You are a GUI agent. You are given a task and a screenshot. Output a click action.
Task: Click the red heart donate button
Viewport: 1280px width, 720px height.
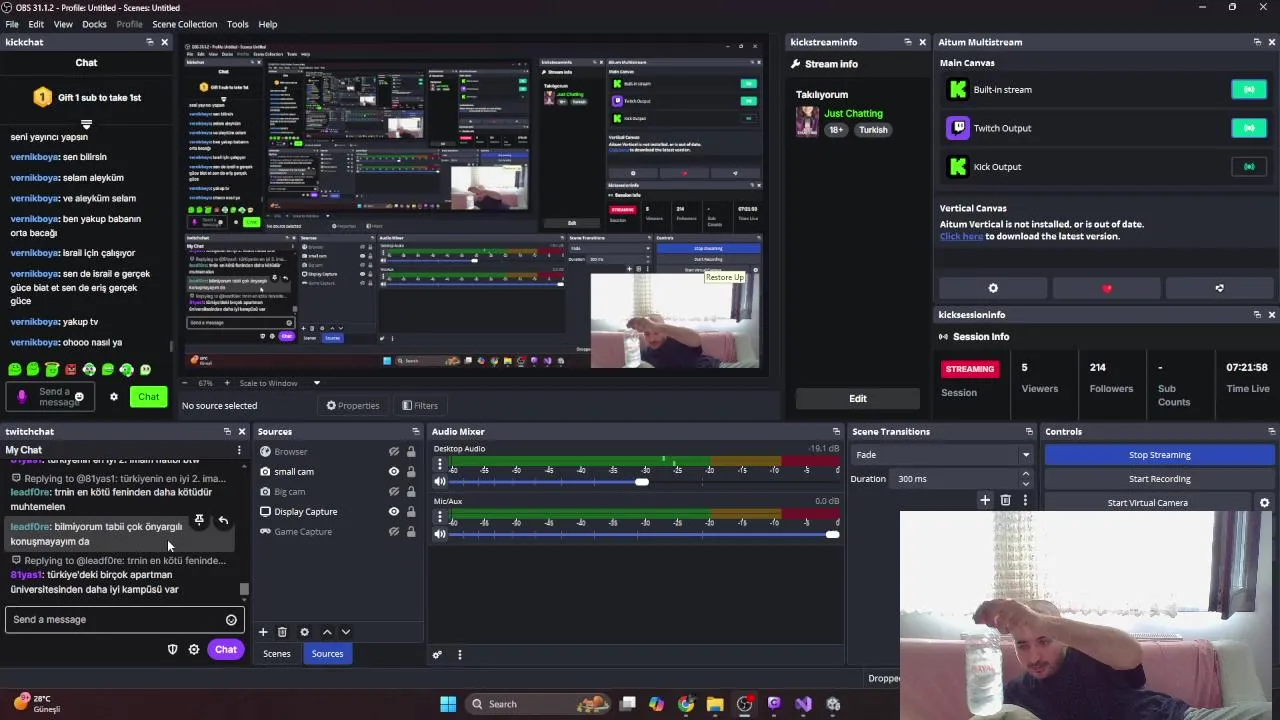pos(1106,288)
